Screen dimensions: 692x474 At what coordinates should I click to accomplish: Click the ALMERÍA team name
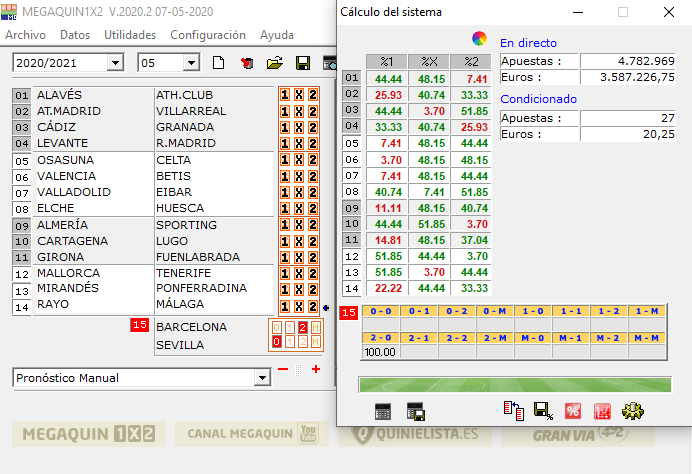pos(62,225)
